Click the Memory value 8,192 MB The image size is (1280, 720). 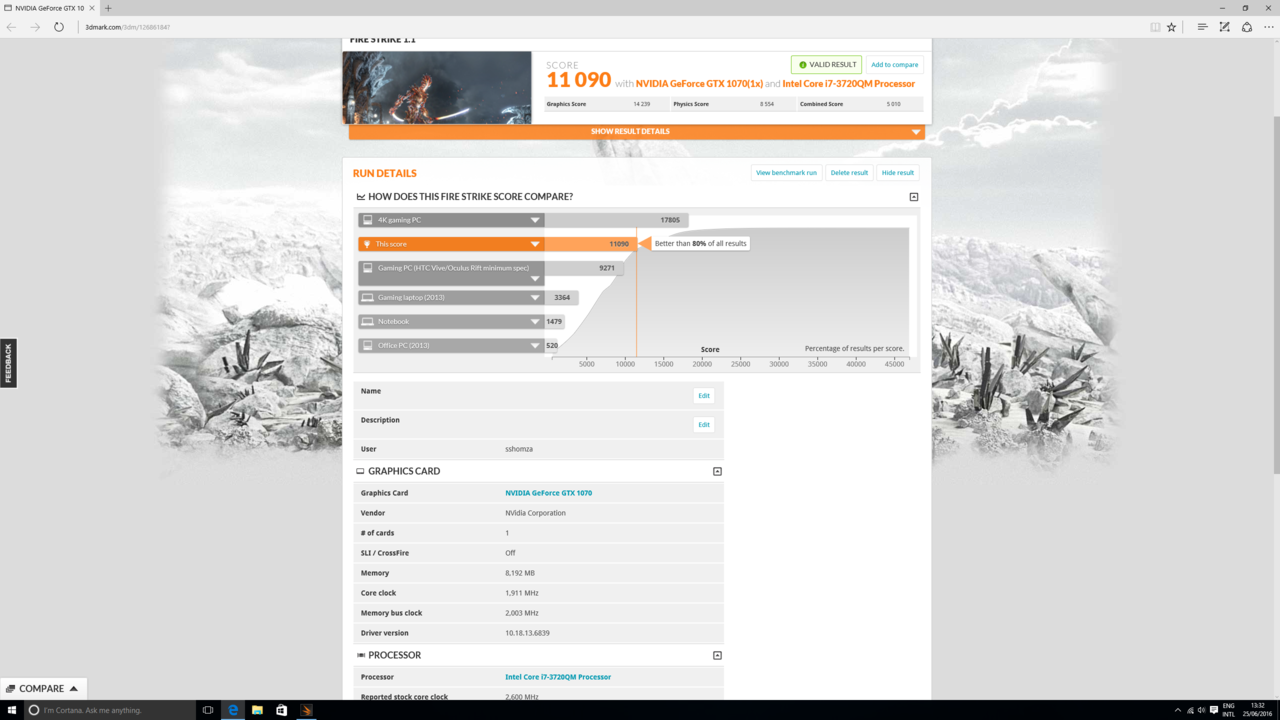pyautogui.click(x=520, y=573)
